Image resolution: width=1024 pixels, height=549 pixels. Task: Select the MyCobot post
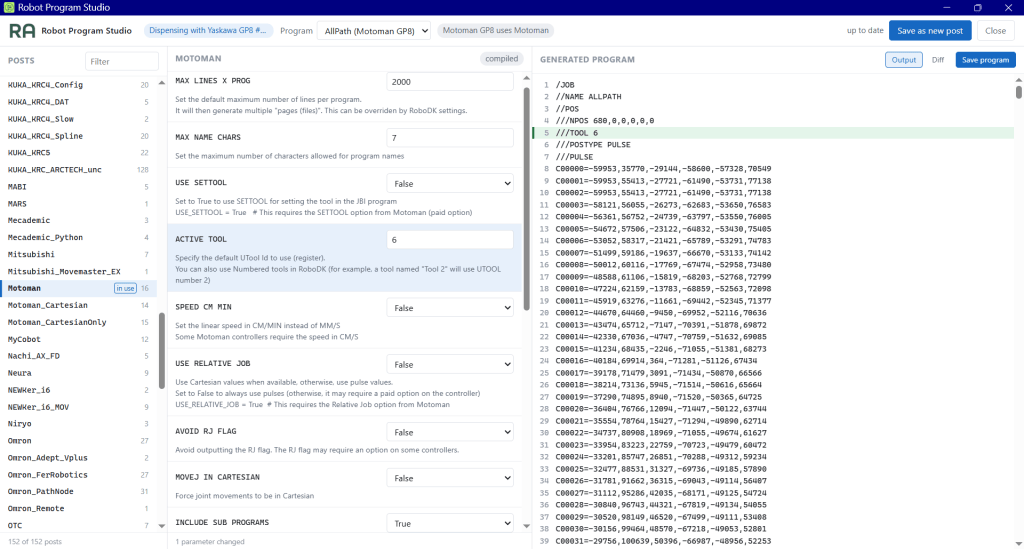(x=78, y=339)
